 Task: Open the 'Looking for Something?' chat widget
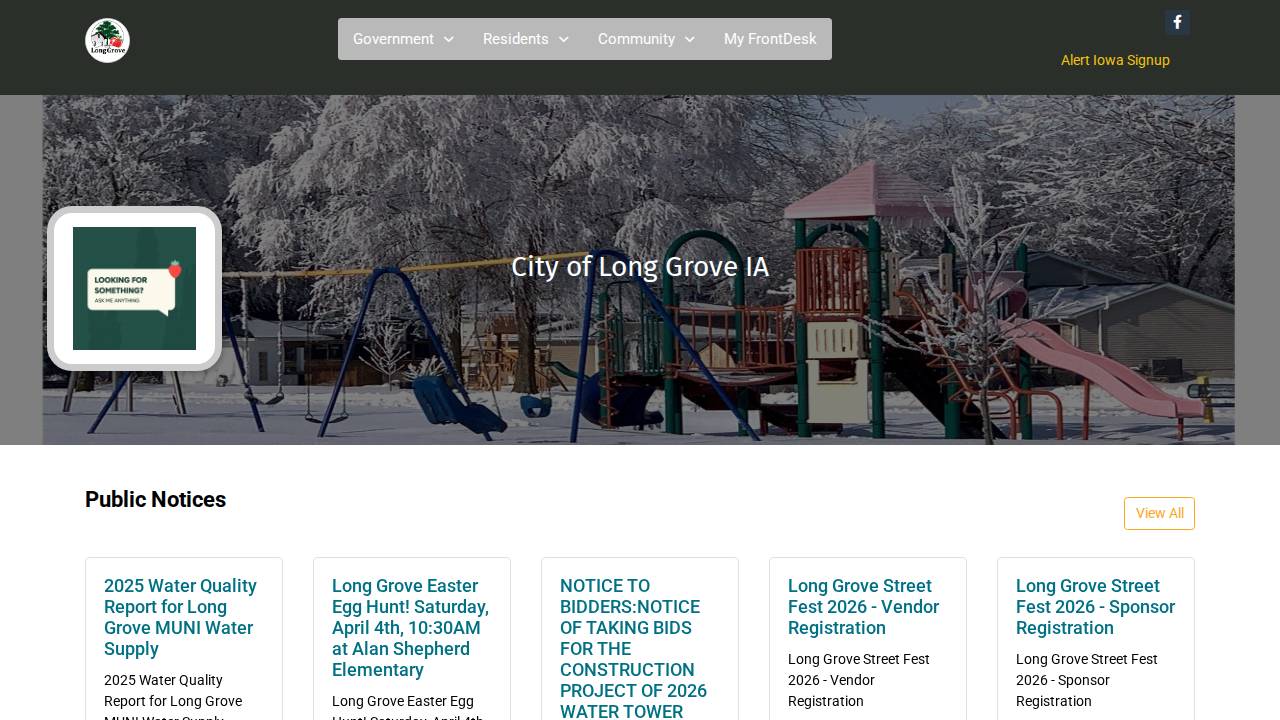click(x=134, y=288)
